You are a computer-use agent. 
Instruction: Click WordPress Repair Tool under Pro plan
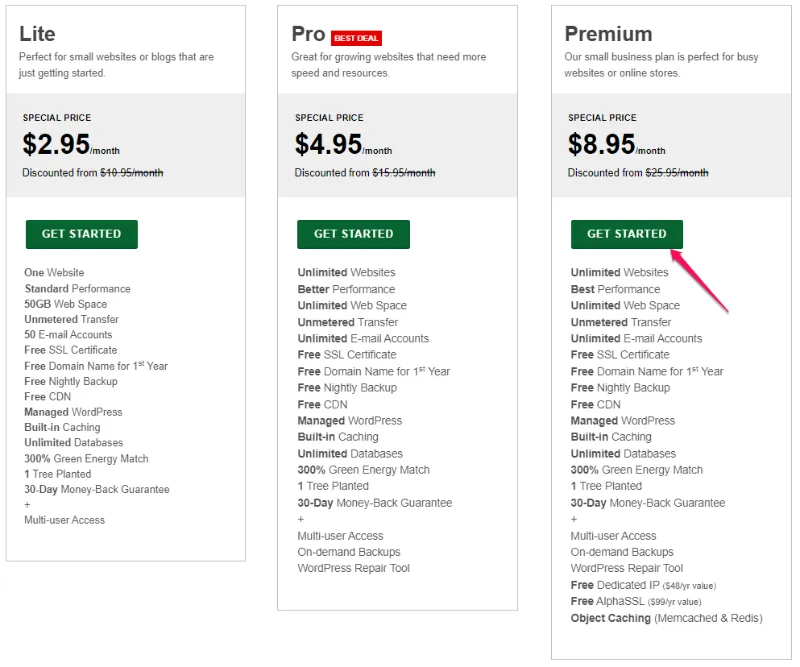click(x=354, y=568)
